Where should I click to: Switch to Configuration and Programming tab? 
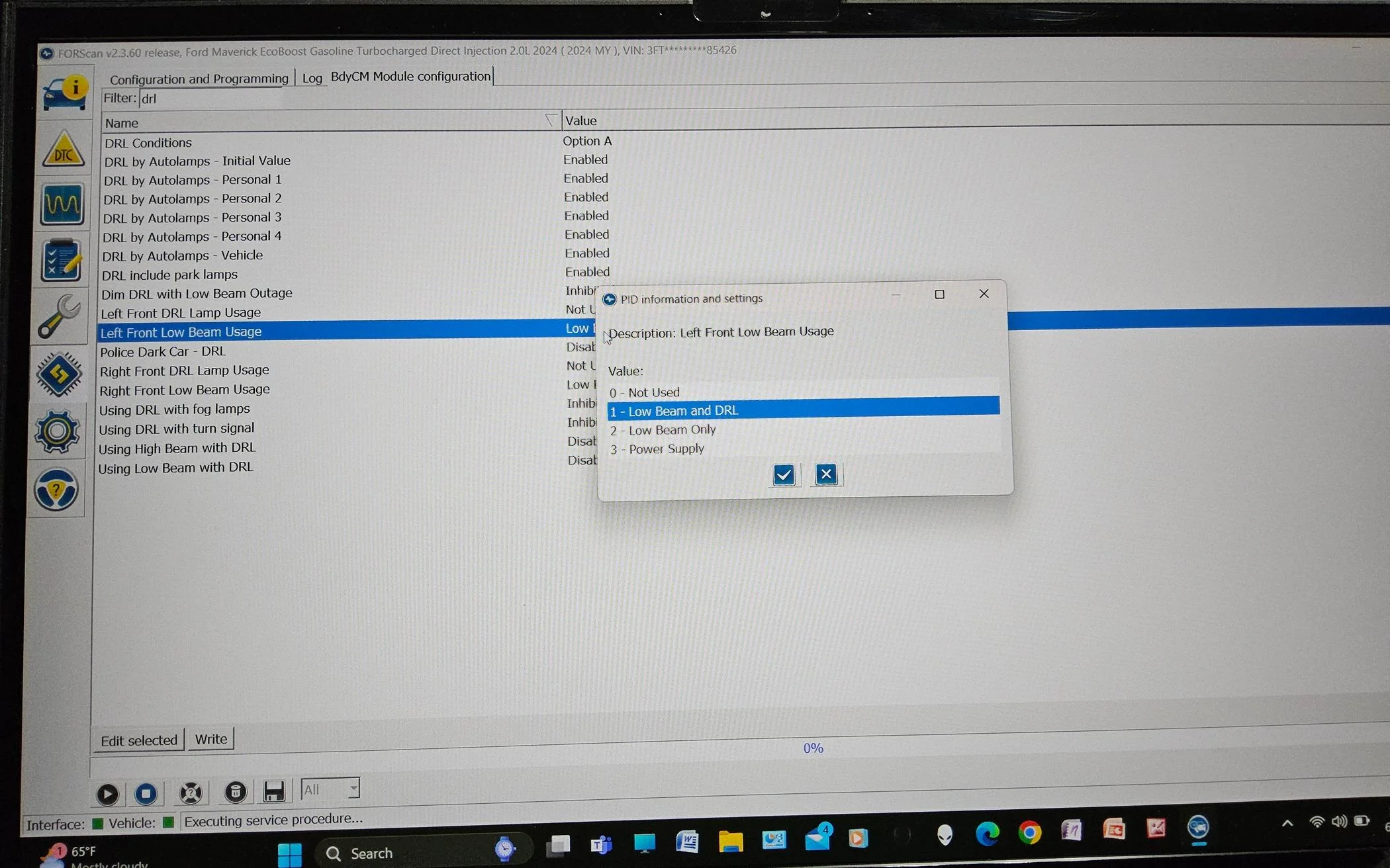199,79
